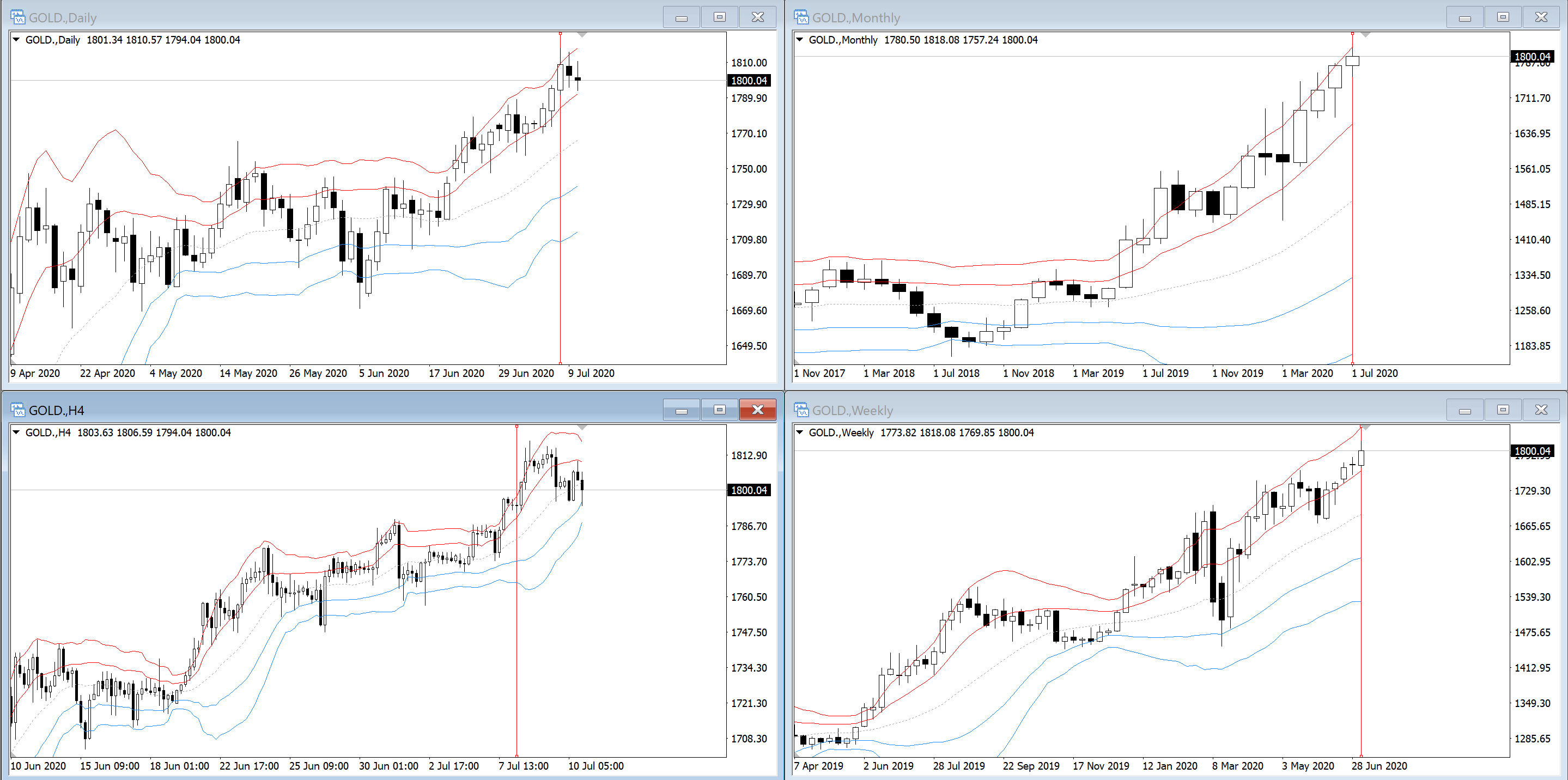Close the GOLD H4 chart with the red X
This screenshot has width=1568, height=780.
click(x=757, y=410)
